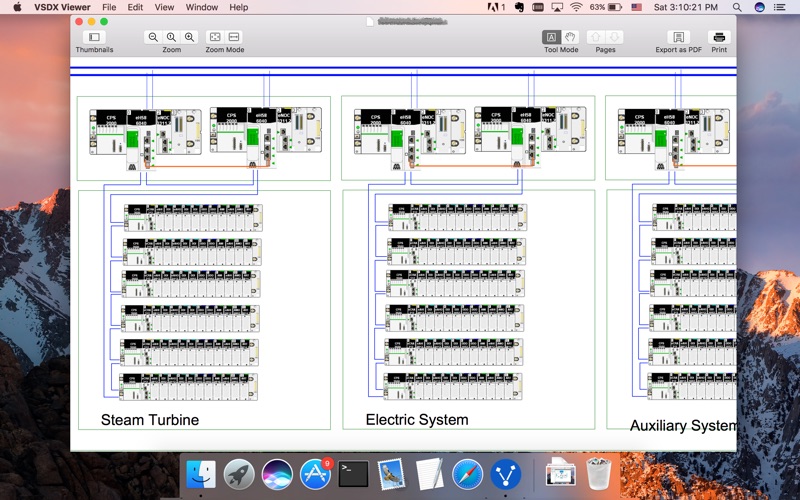Click the Tool Mode toolbar label
The image size is (800, 500).
pos(561,49)
